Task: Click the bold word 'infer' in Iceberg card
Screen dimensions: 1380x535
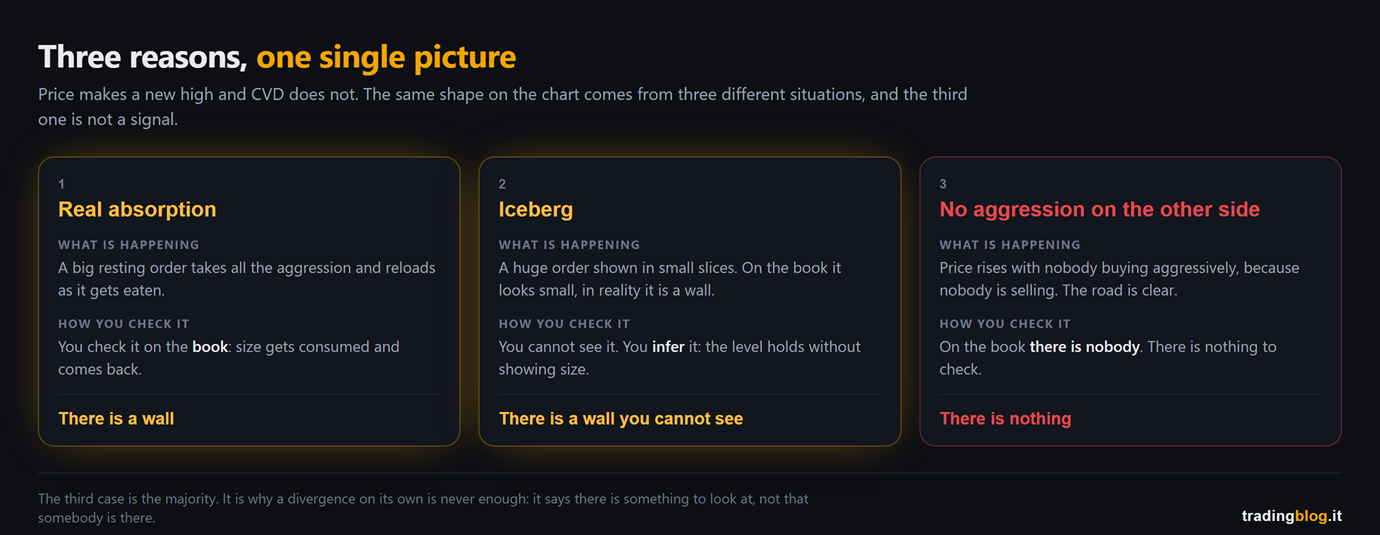Action: click(x=669, y=347)
